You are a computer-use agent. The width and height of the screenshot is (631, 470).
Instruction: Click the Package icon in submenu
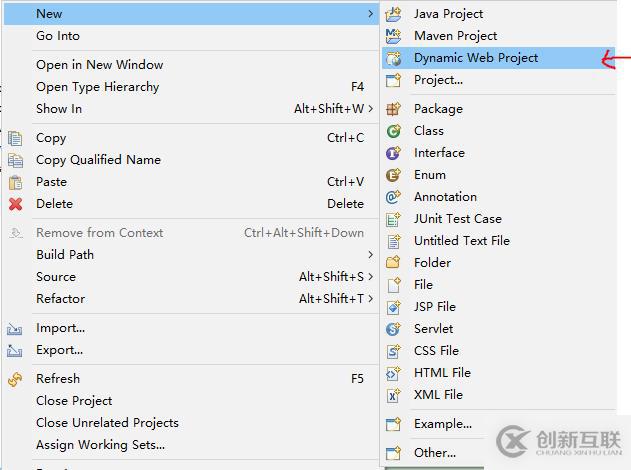pos(393,109)
